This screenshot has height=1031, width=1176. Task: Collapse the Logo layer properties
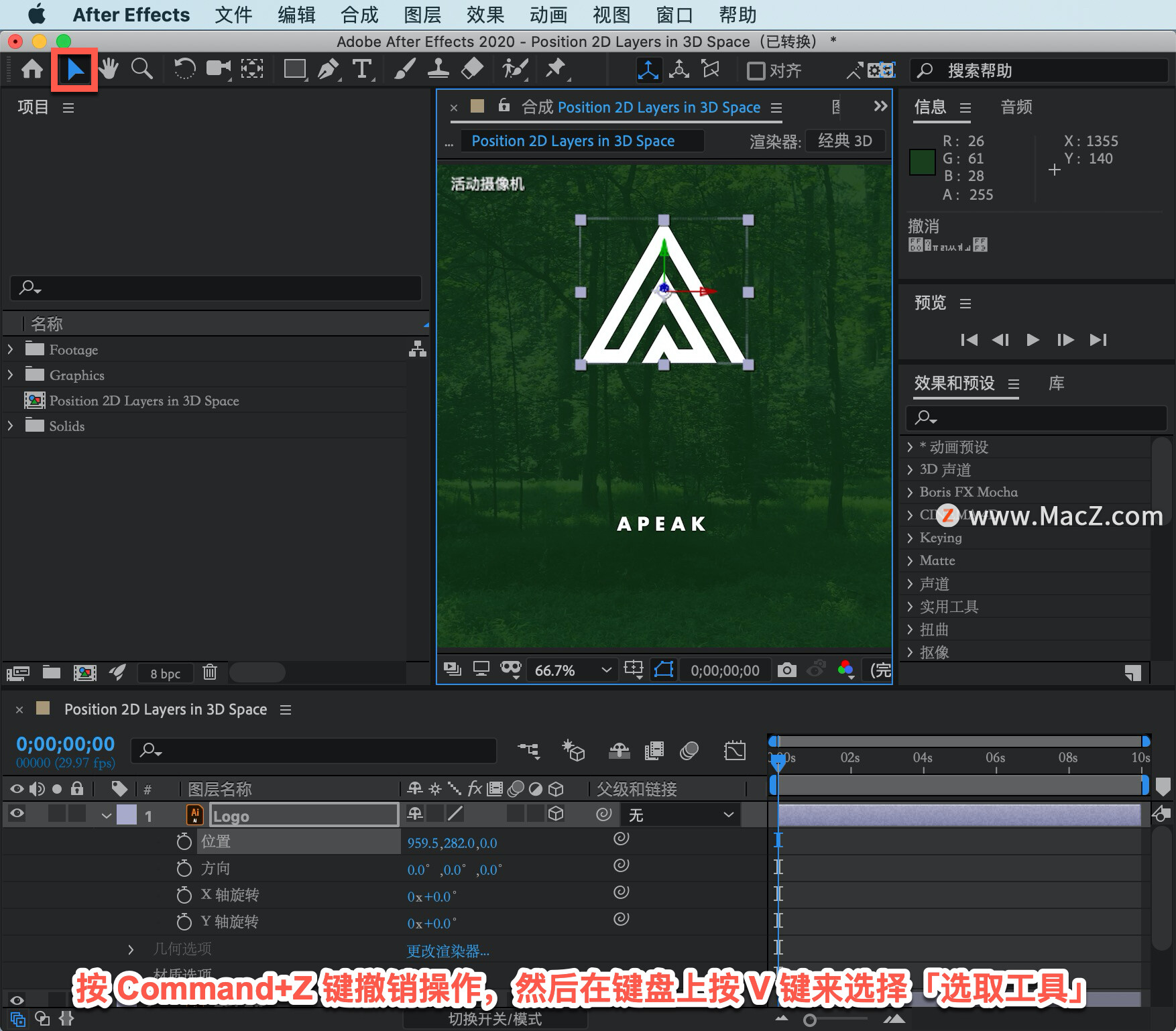106,816
